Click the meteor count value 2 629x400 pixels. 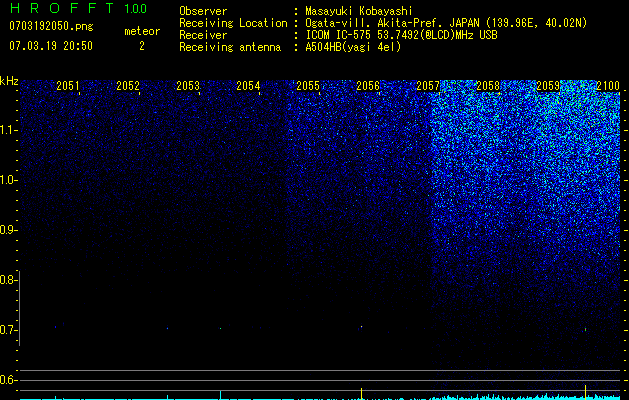142,46
